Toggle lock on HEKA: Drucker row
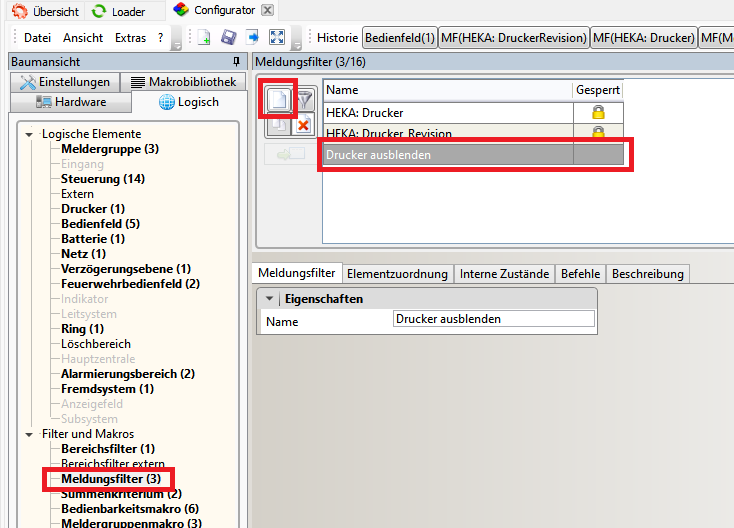Screen dimensions: 734x528 click(598, 112)
